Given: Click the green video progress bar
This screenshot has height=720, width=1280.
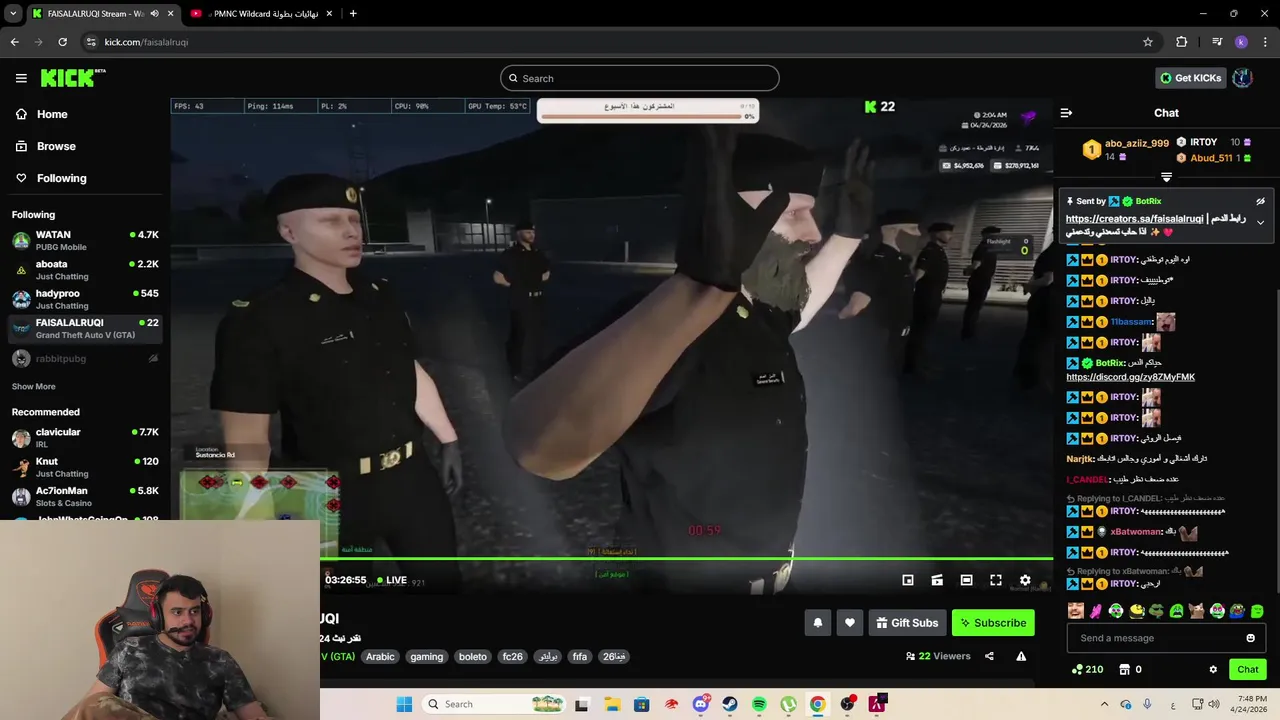Looking at the screenshot, I should pyautogui.click(x=686, y=559).
